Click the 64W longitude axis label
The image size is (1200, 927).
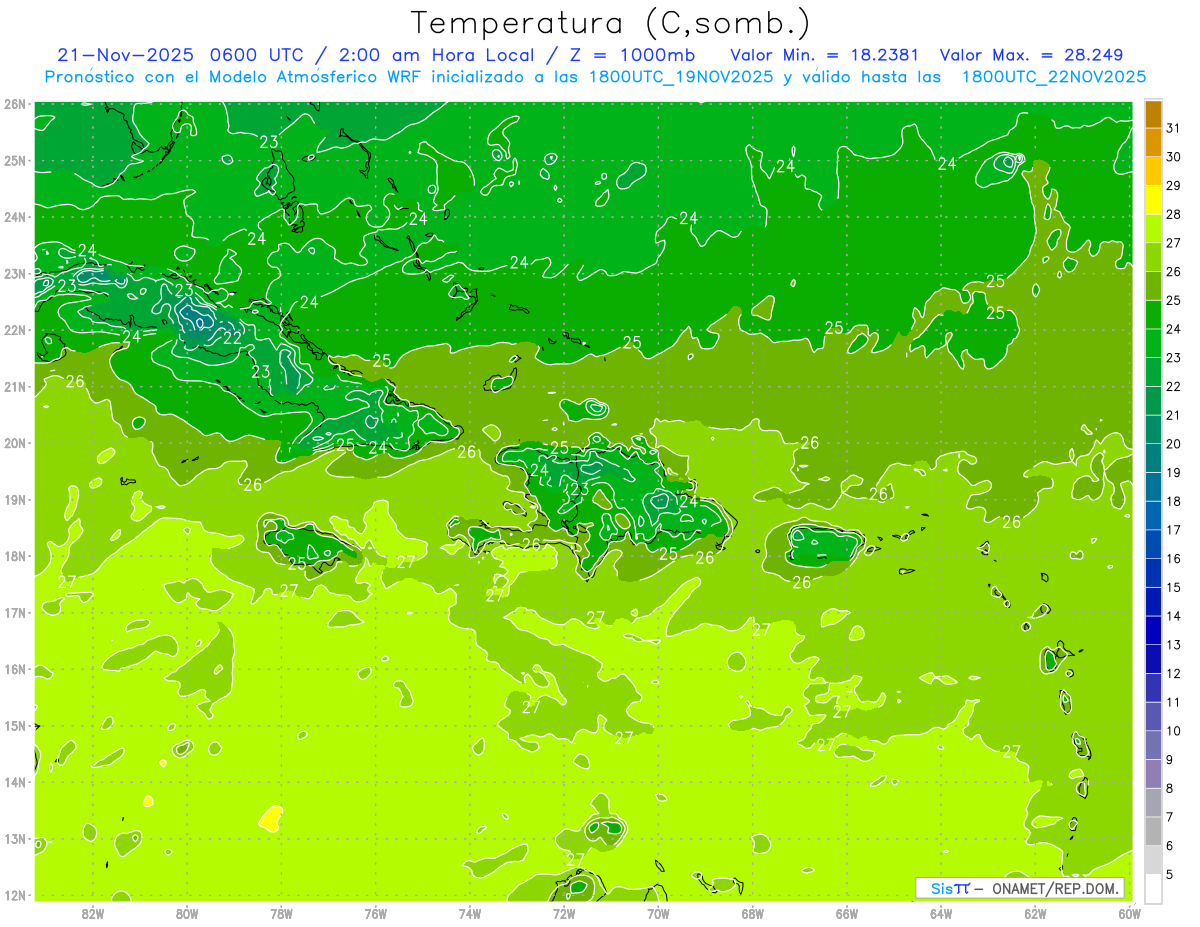tap(941, 913)
